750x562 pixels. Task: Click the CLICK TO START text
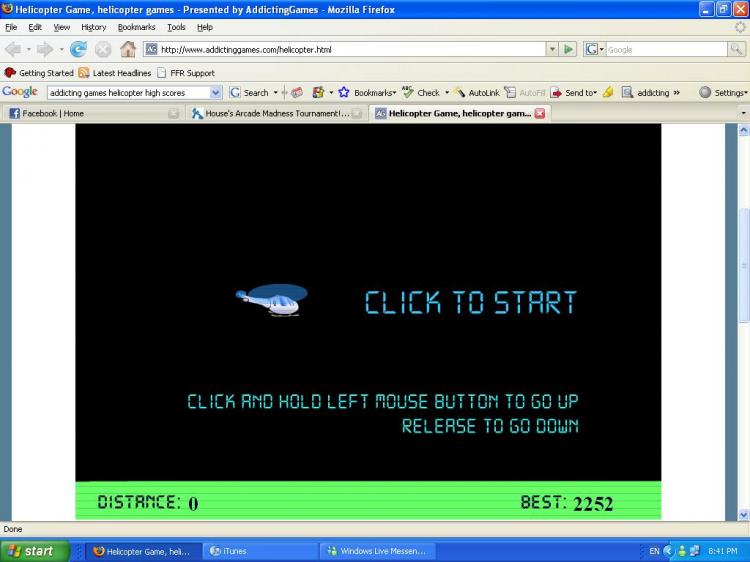click(470, 302)
